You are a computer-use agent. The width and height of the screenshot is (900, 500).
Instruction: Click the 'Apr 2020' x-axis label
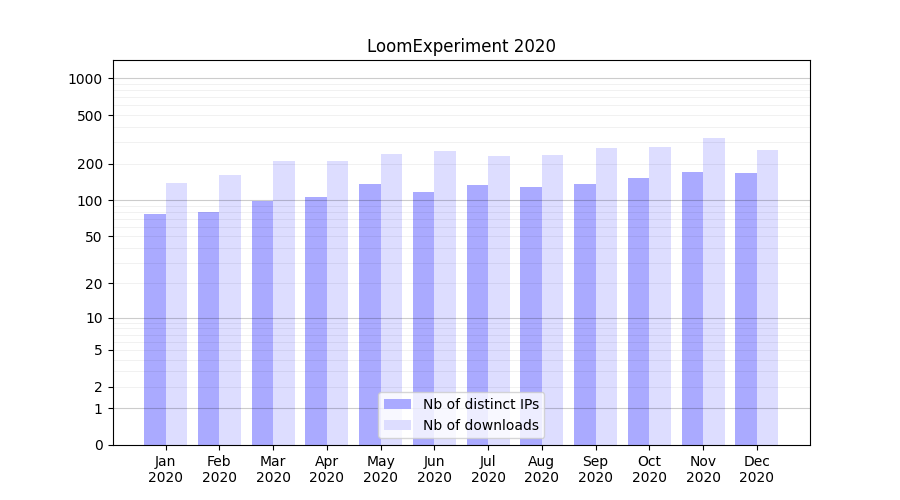[x=327, y=469]
